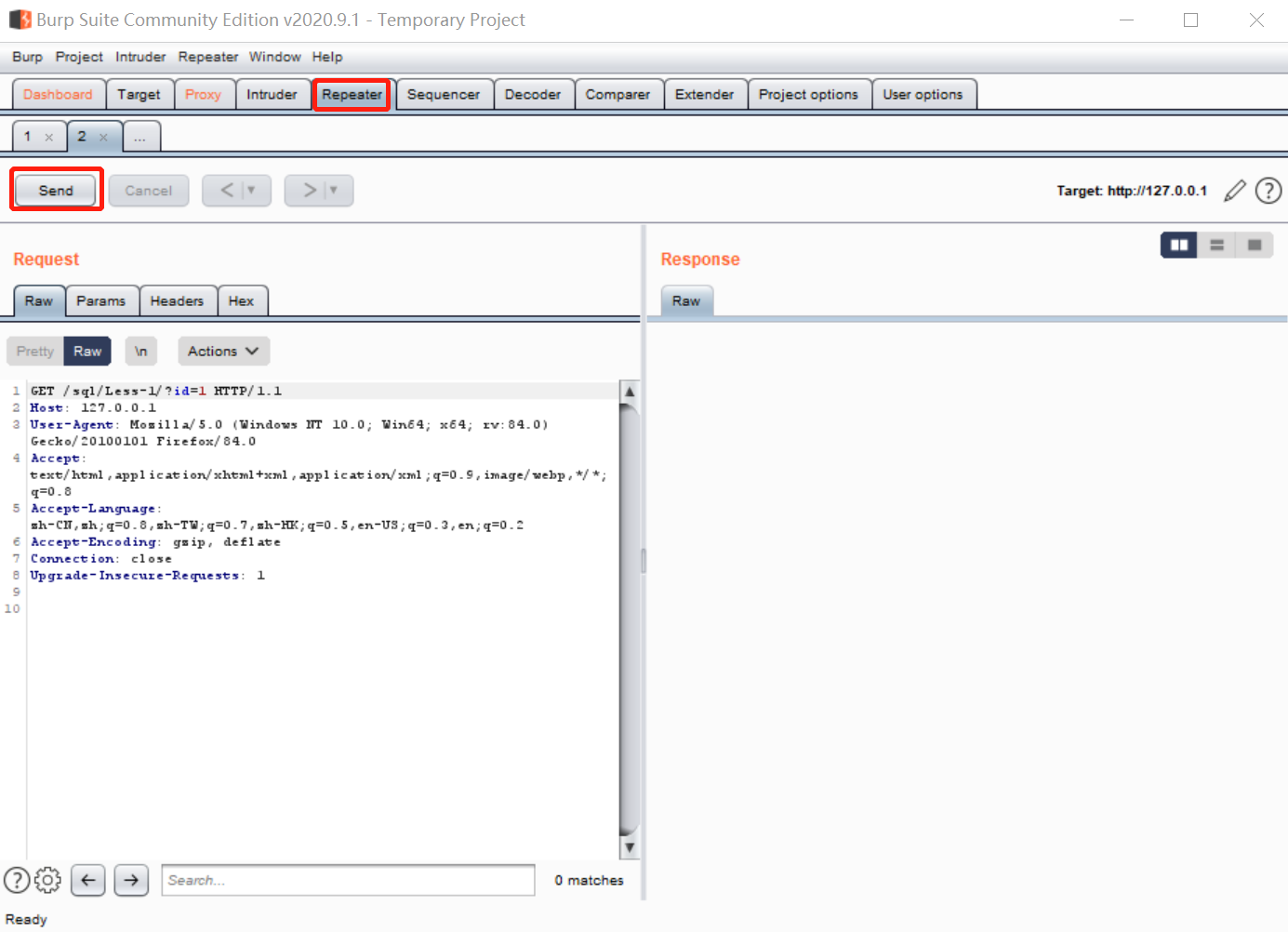Switch to the Extender tab
The image size is (1288, 932).
(704, 95)
